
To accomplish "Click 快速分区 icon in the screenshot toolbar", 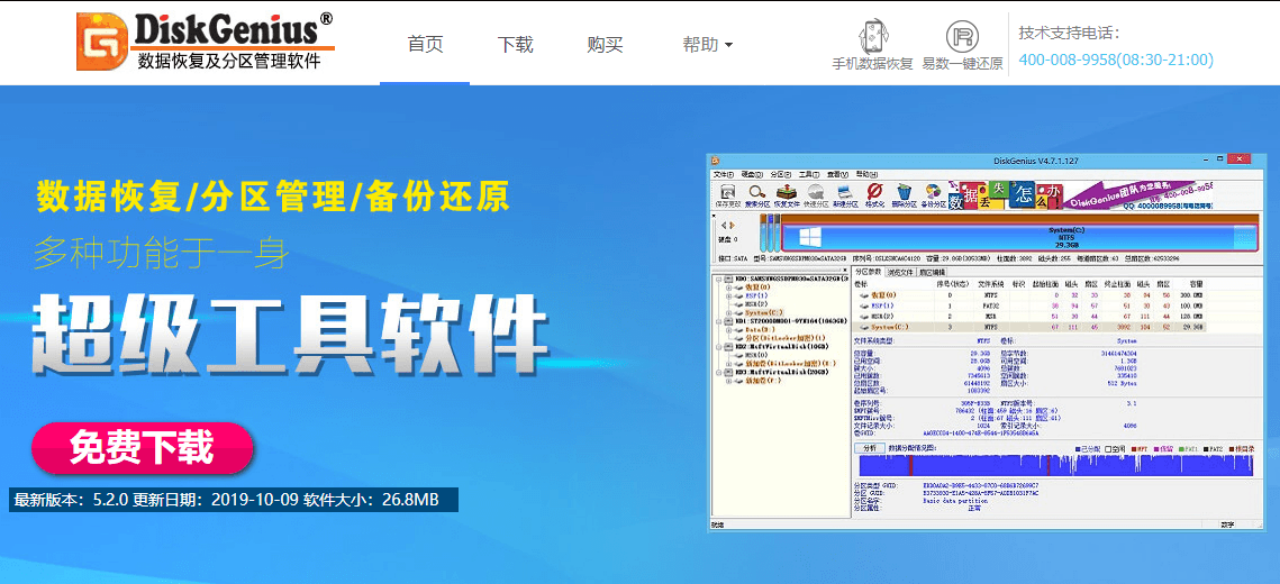I will pyautogui.click(x=816, y=195).
